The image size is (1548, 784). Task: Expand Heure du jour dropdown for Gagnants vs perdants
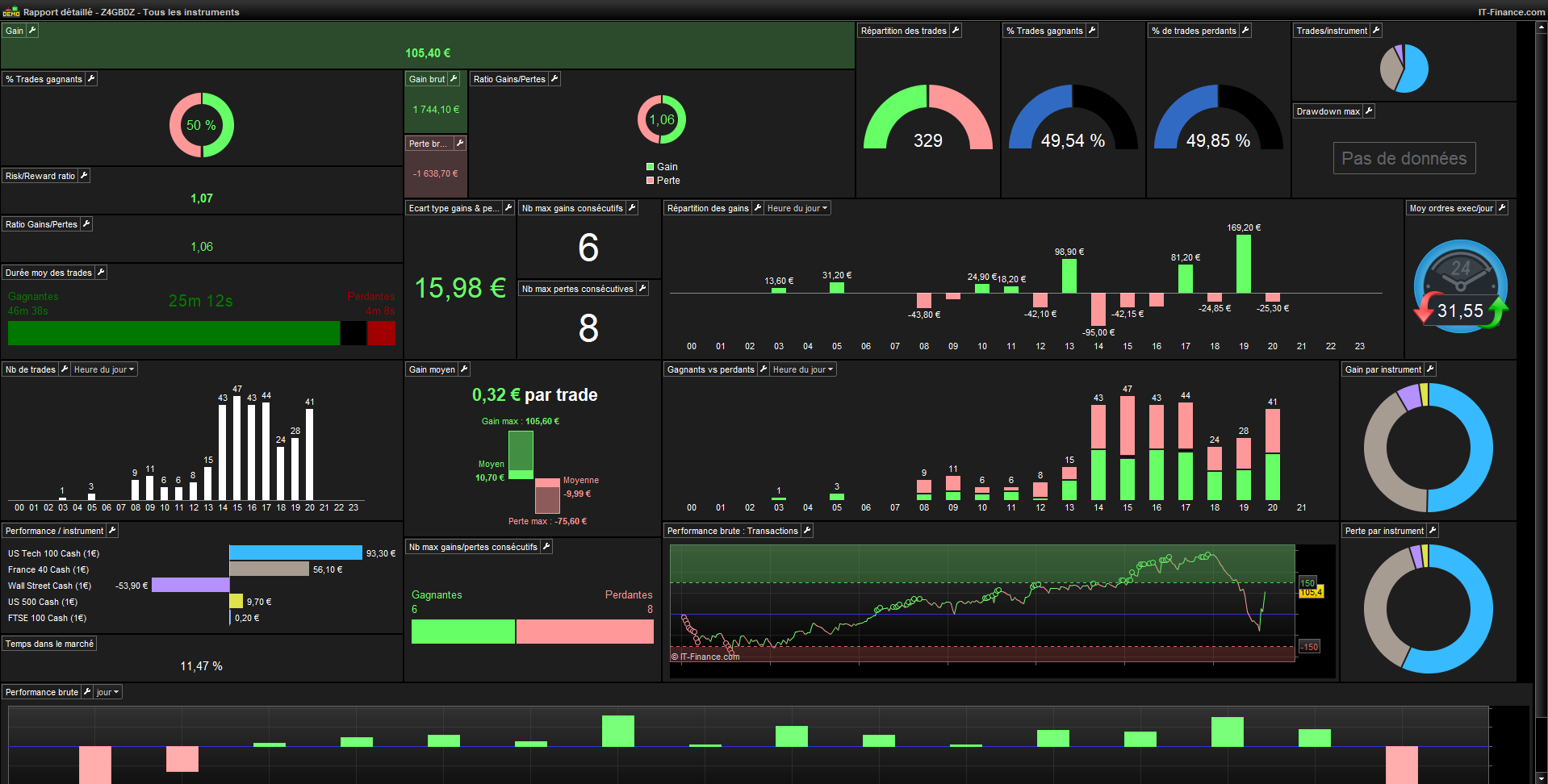[803, 369]
